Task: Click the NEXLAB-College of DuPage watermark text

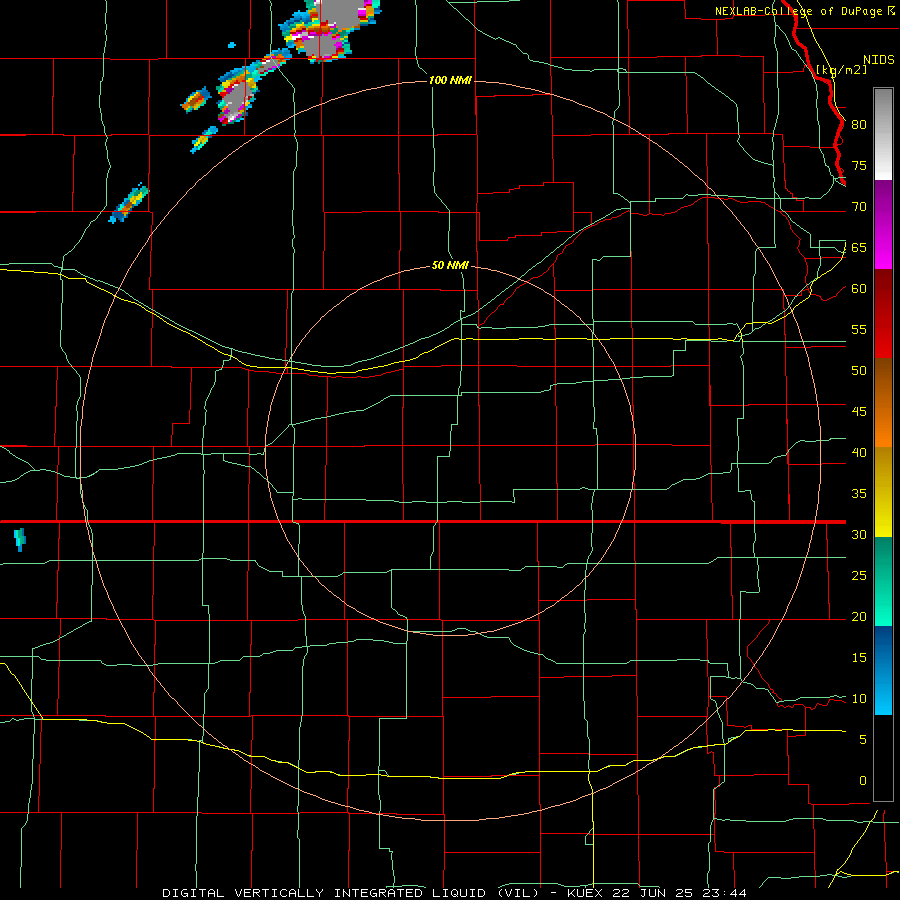Action: [x=804, y=11]
